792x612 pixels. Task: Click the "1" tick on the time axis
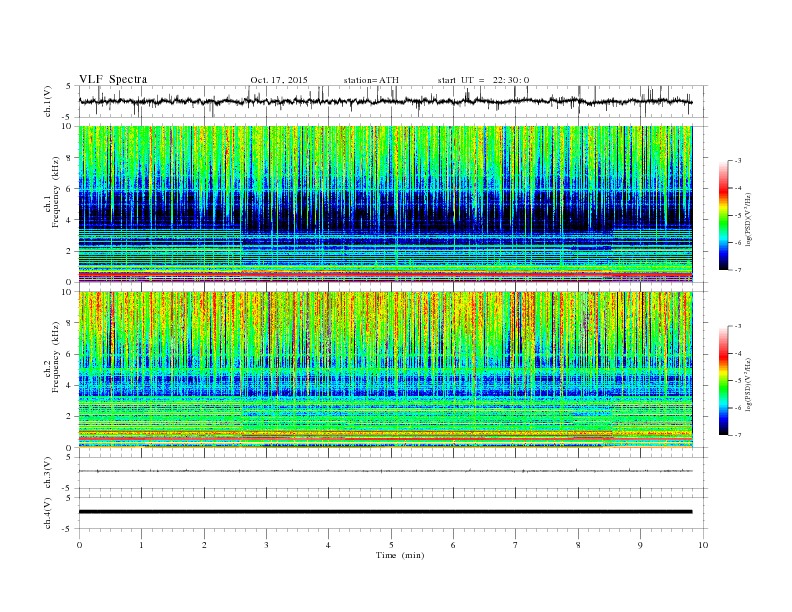[141, 545]
